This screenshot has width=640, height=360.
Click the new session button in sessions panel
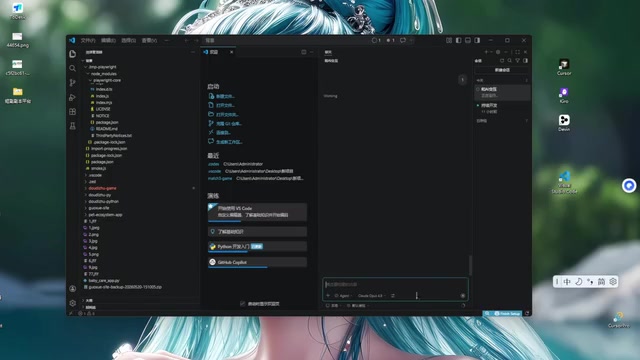tap(502, 70)
